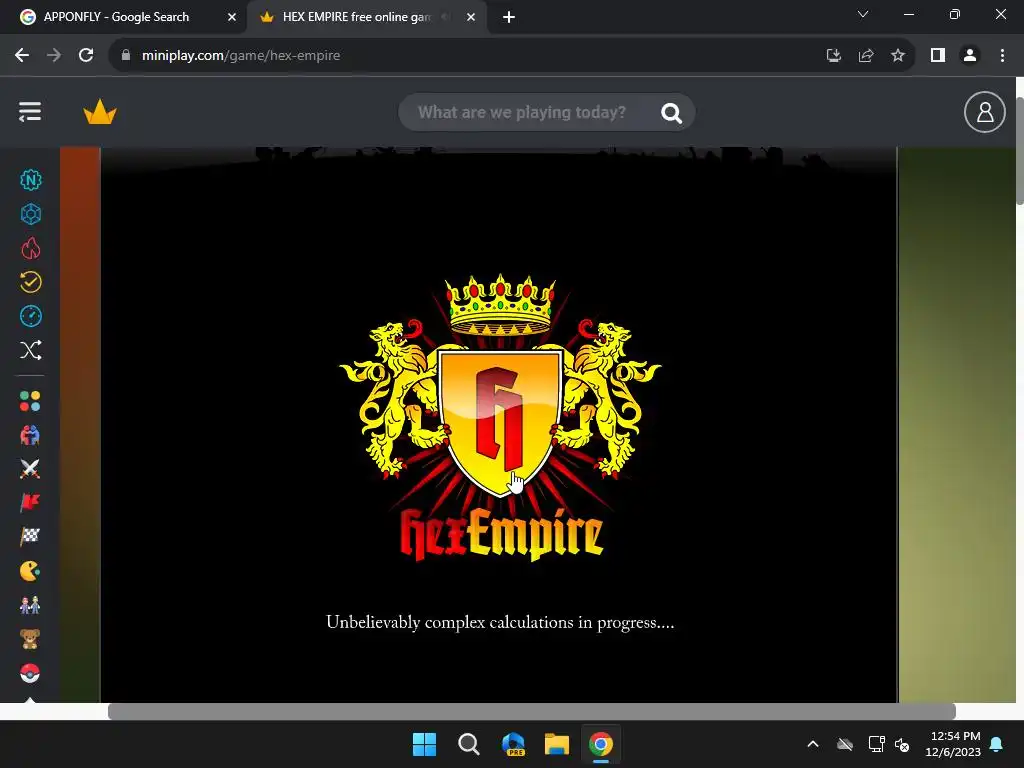Click the vertical page scrollbar thumb
The height and width of the screenshot is (768, 1024).
(1019, 151)
